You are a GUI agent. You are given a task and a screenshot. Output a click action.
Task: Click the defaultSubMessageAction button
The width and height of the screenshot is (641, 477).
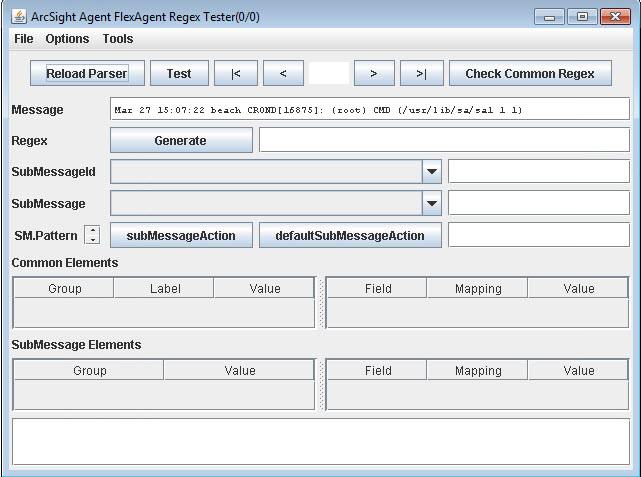click(350, 236)
